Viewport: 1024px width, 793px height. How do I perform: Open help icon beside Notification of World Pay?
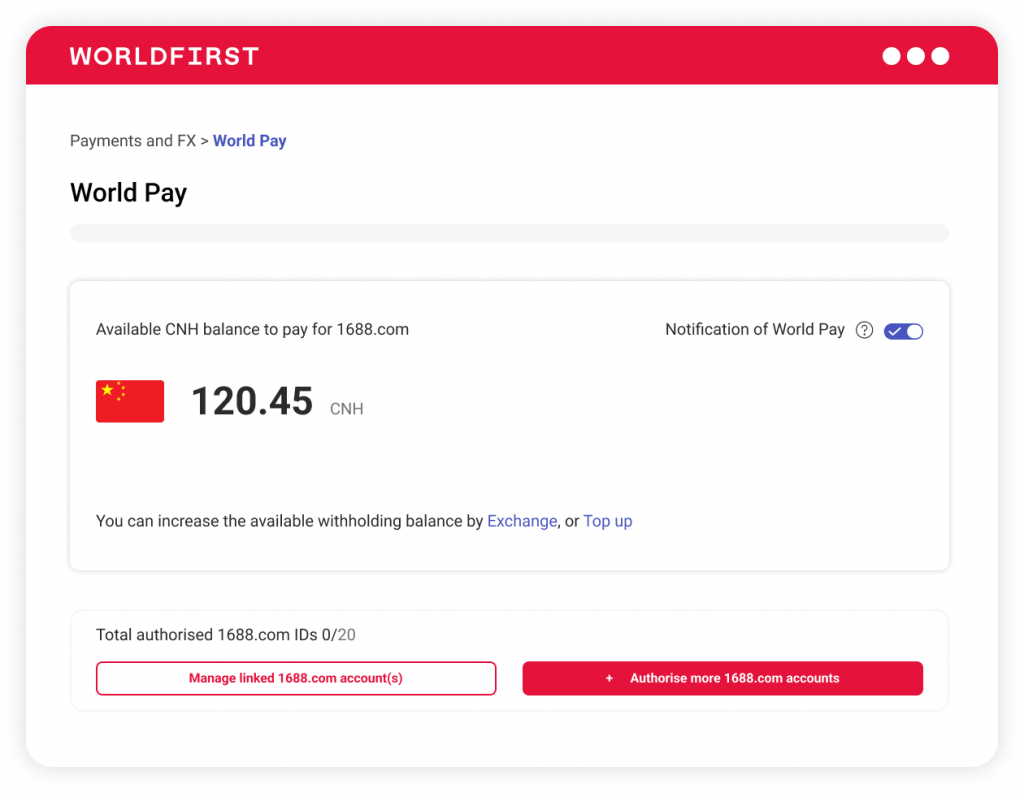[864, 331]
